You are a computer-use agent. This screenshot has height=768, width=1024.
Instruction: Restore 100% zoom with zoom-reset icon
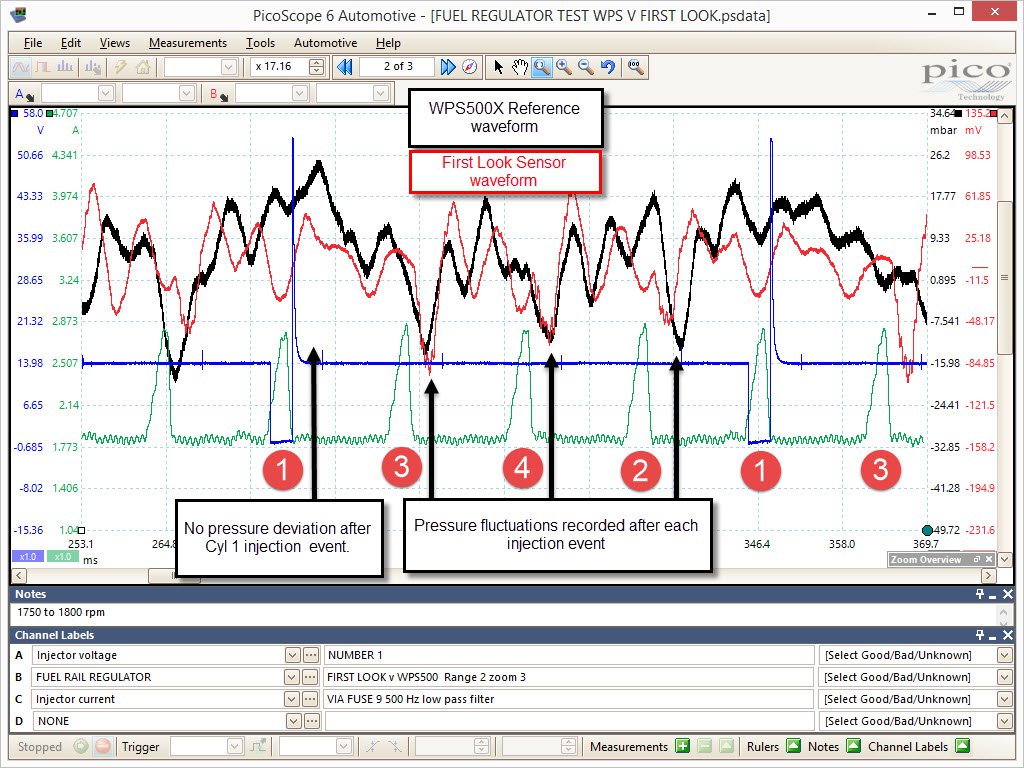point(634,67)
